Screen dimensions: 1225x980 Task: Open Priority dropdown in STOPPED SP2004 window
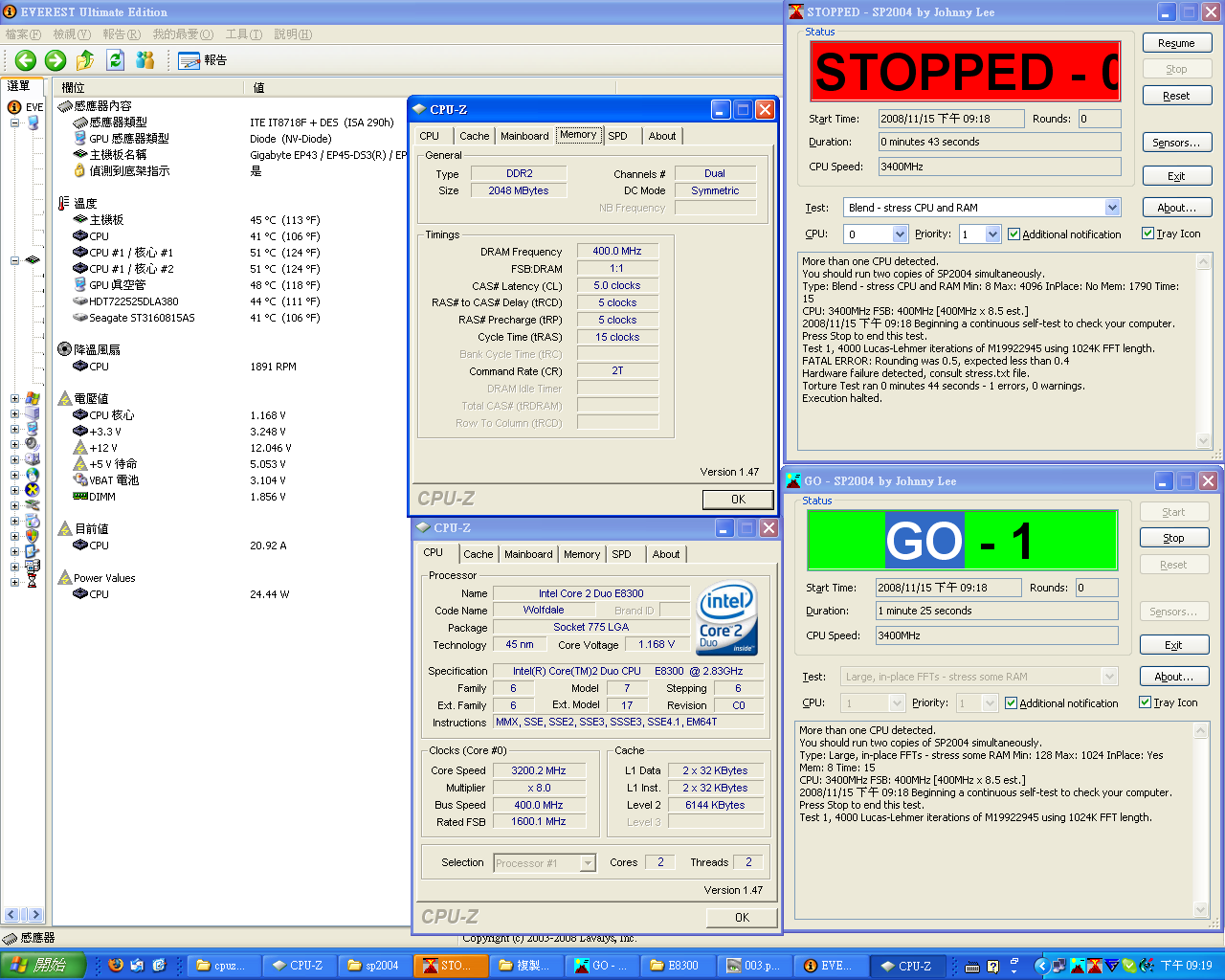[x=992, y=234]
